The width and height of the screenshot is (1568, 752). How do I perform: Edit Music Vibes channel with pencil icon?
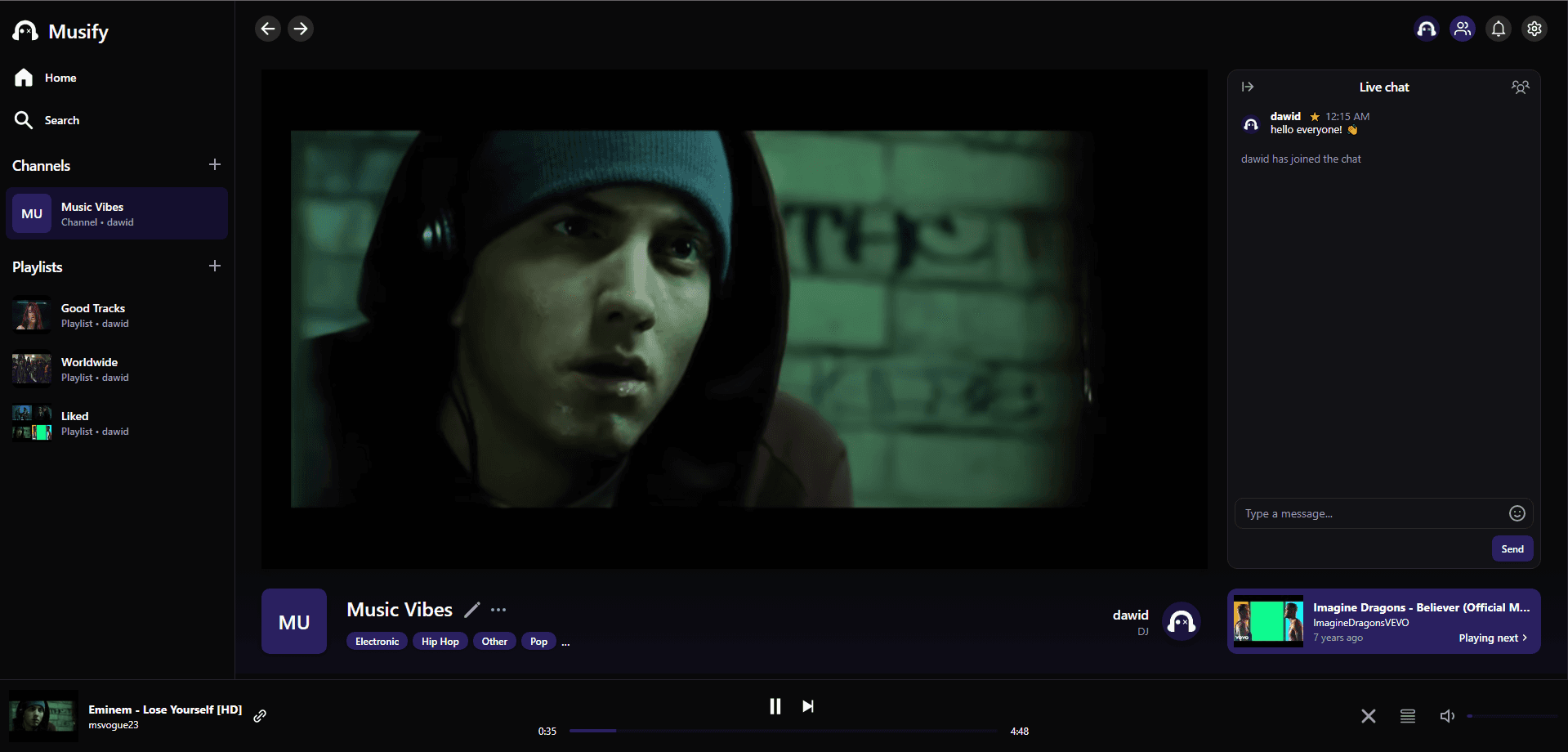[x=472, y=610]
